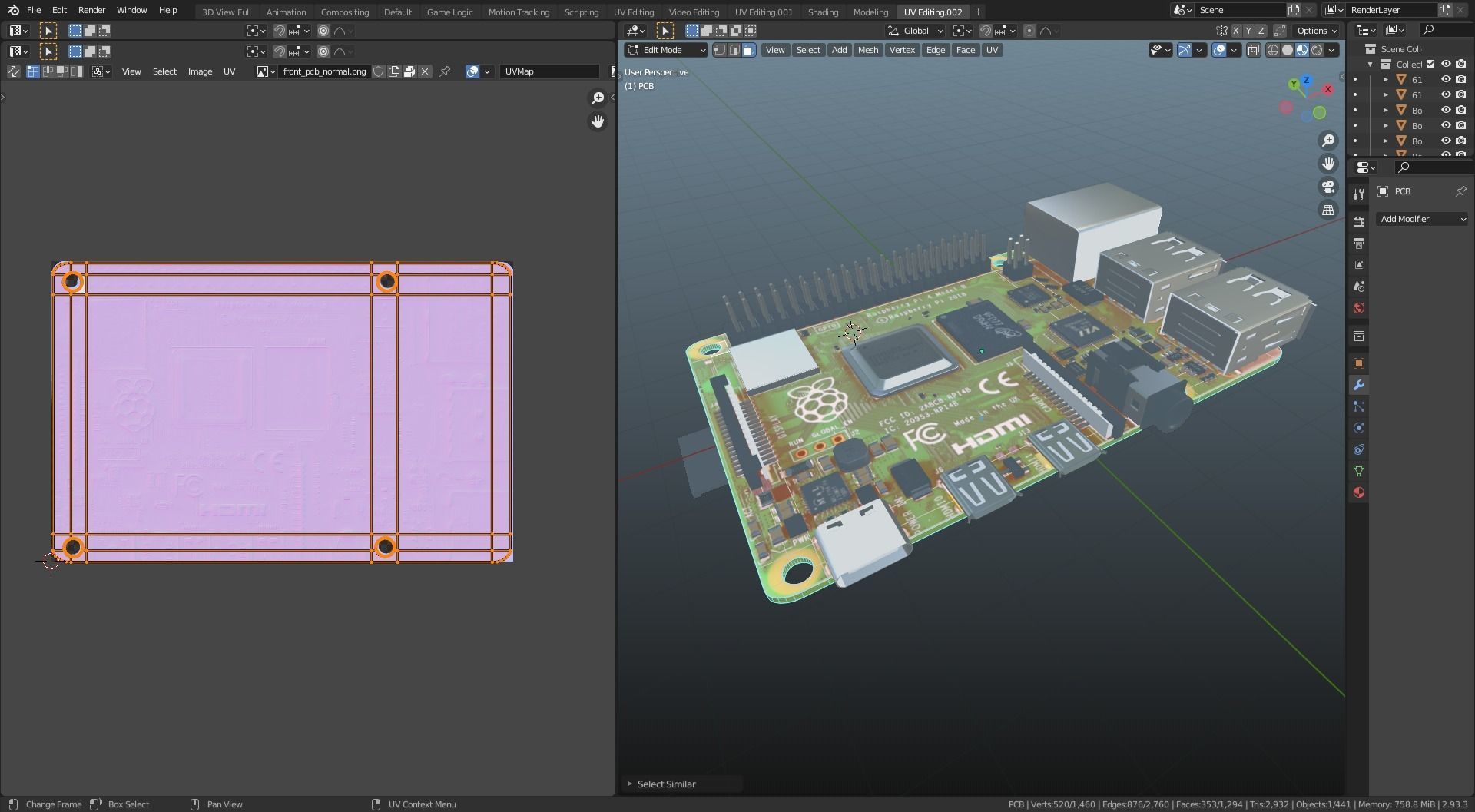Switch orthographic/perspective grid icon in viewport
Screen dimensions: 1475x812
pyautogui.click(x=1328, y=210)
